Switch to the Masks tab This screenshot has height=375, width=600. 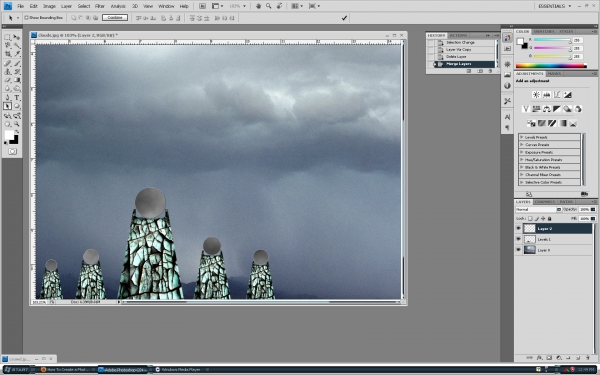click(554, 73)
